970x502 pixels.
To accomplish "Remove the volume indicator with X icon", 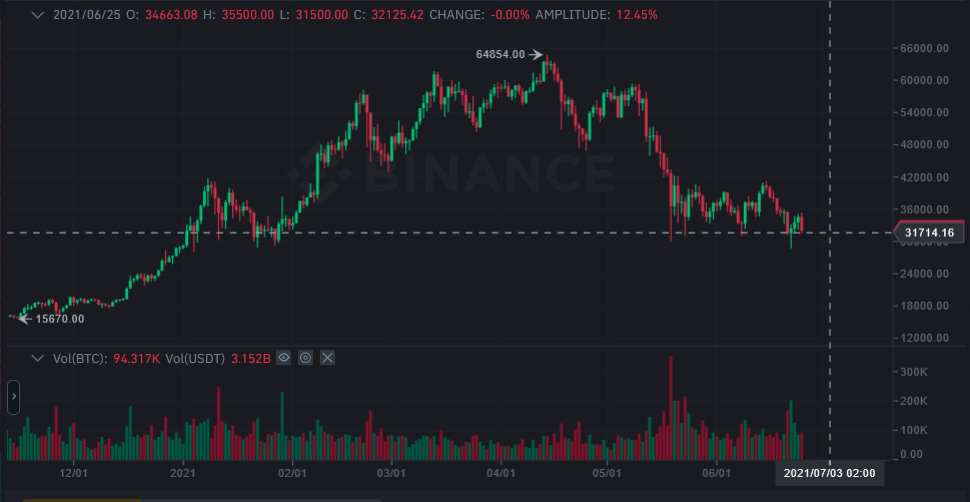I will (x=327, y=357).
